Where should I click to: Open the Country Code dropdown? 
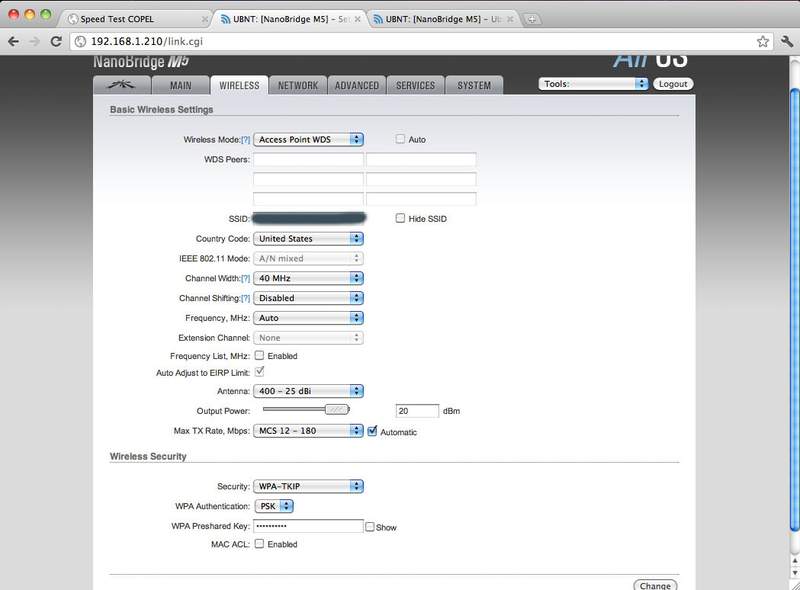tap(308, 238)
